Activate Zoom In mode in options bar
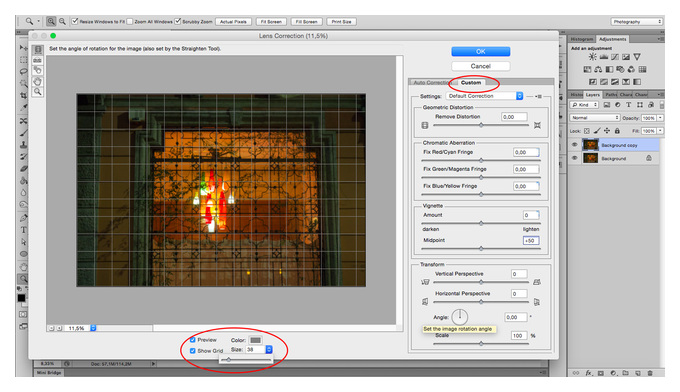The height and width of the screenshot is (392, 680). pos(51,21)
